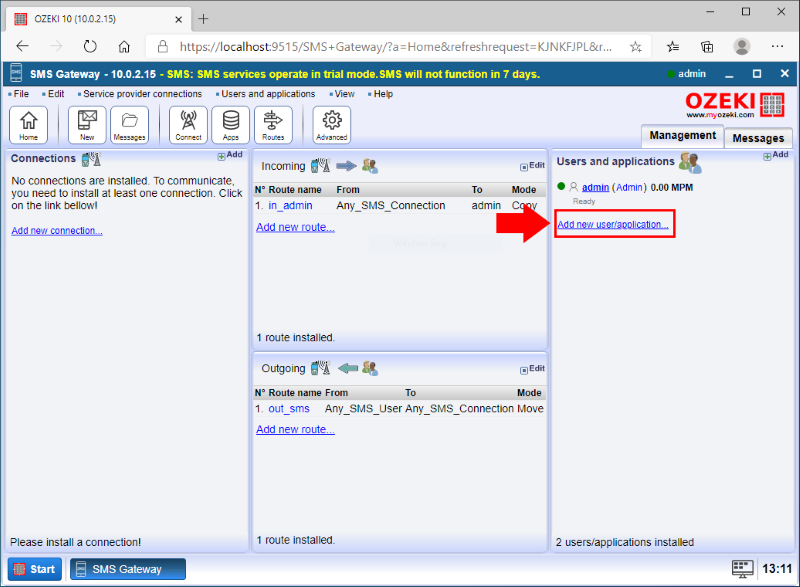This screenshot has width=800, height=587.
Task: Click Add new route under Outgoing
Action: (295, 429)
